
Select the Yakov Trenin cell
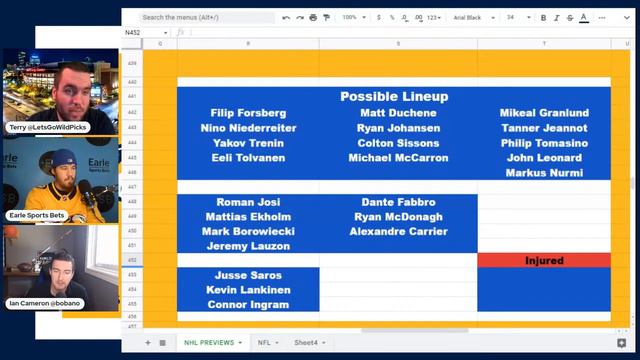248,143
